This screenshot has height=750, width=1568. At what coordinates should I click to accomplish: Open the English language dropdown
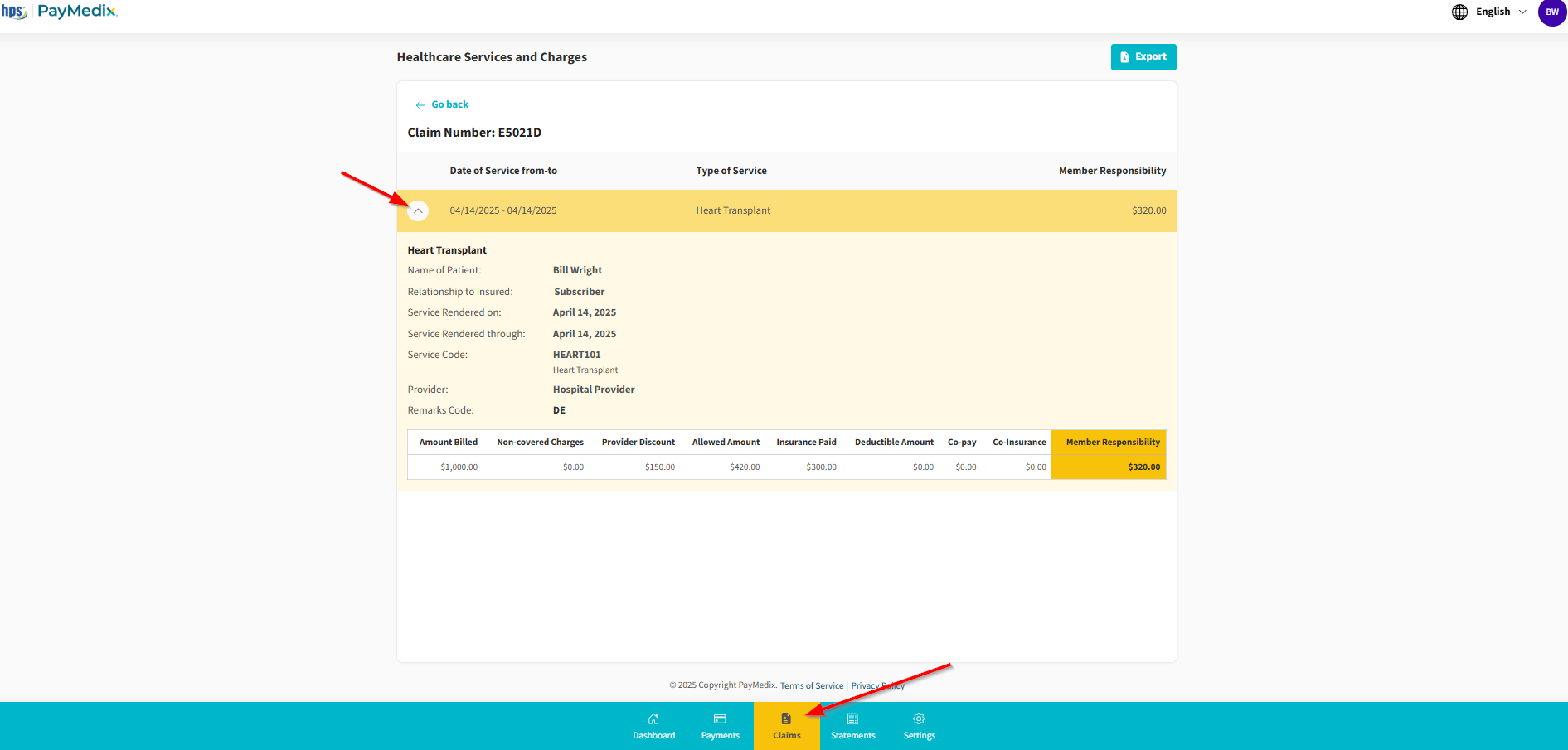pos(1493,12)
